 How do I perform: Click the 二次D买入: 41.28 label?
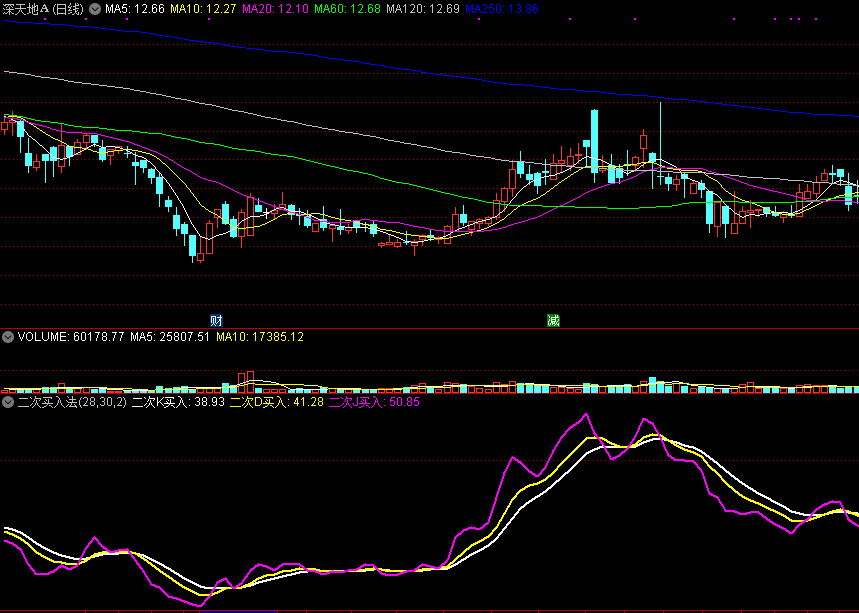[277, 402]
